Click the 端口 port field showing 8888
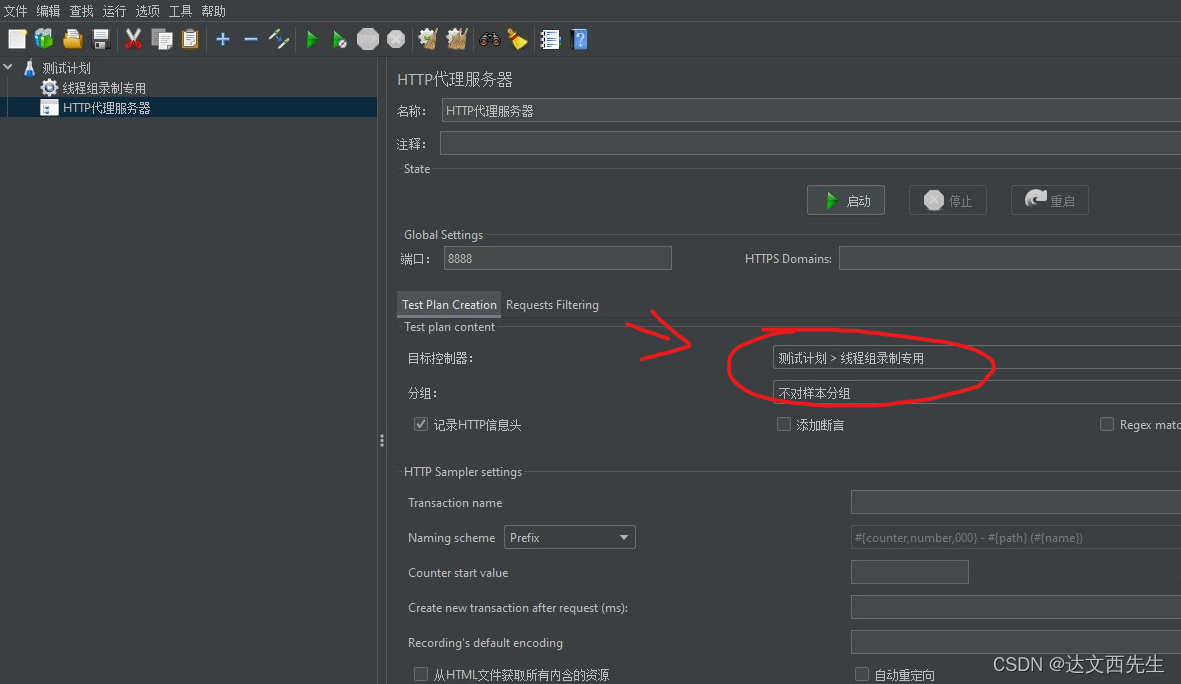The width and height of the screenshot is (1181, 684). coord(557,258)
